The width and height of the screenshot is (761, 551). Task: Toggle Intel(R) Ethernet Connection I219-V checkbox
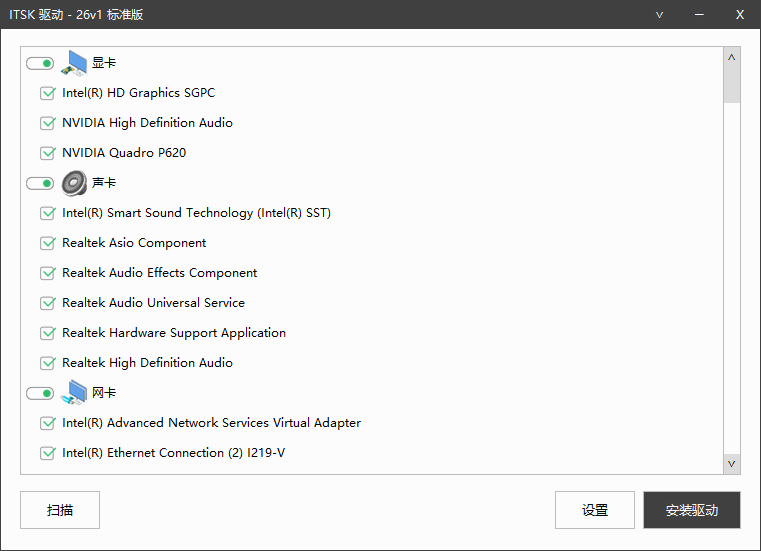47,453
